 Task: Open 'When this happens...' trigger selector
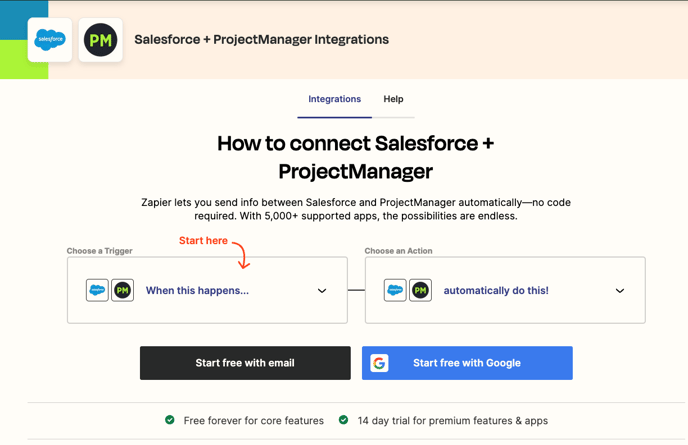(x=207, y=290)
